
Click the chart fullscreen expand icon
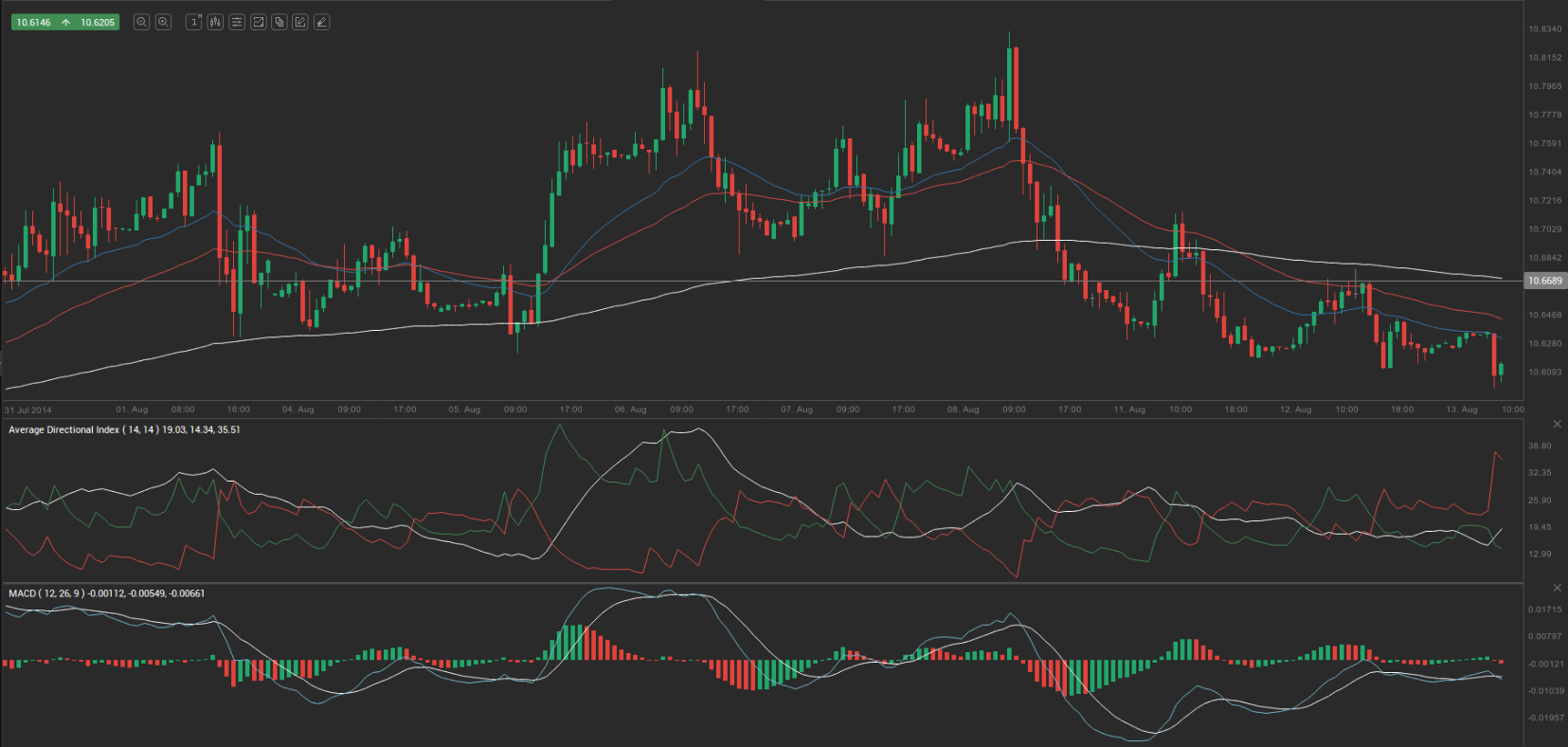258,22
